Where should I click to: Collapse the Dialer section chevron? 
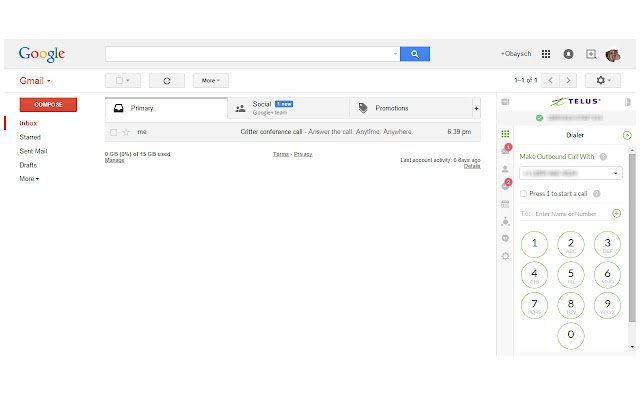click(x=627, y=135)
